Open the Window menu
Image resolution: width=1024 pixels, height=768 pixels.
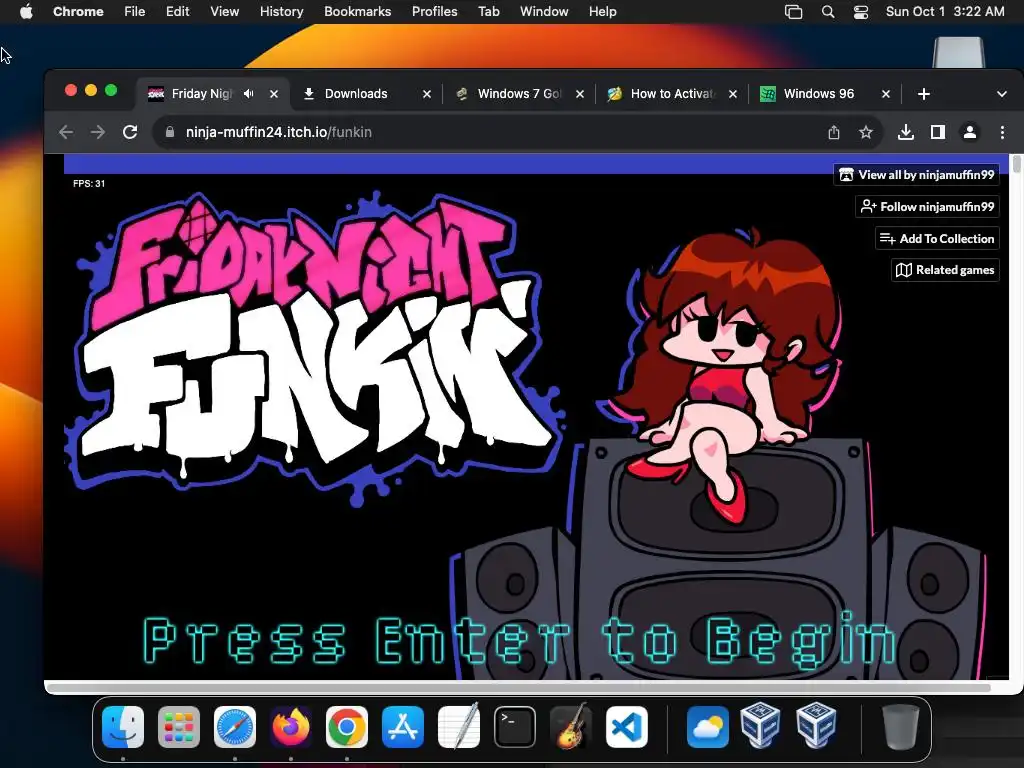click(543, 12)
